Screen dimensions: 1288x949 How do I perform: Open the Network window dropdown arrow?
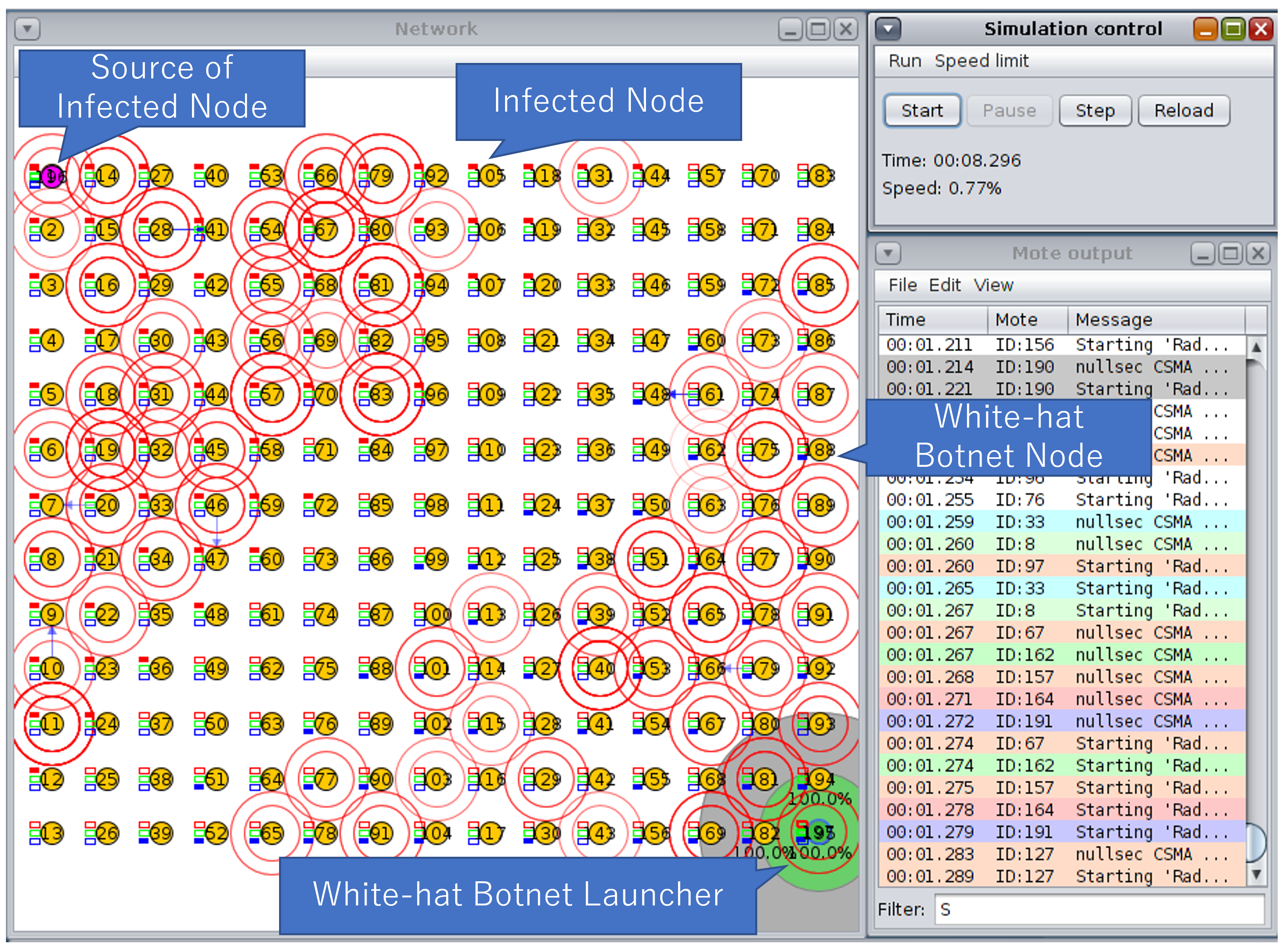(27, 28)
